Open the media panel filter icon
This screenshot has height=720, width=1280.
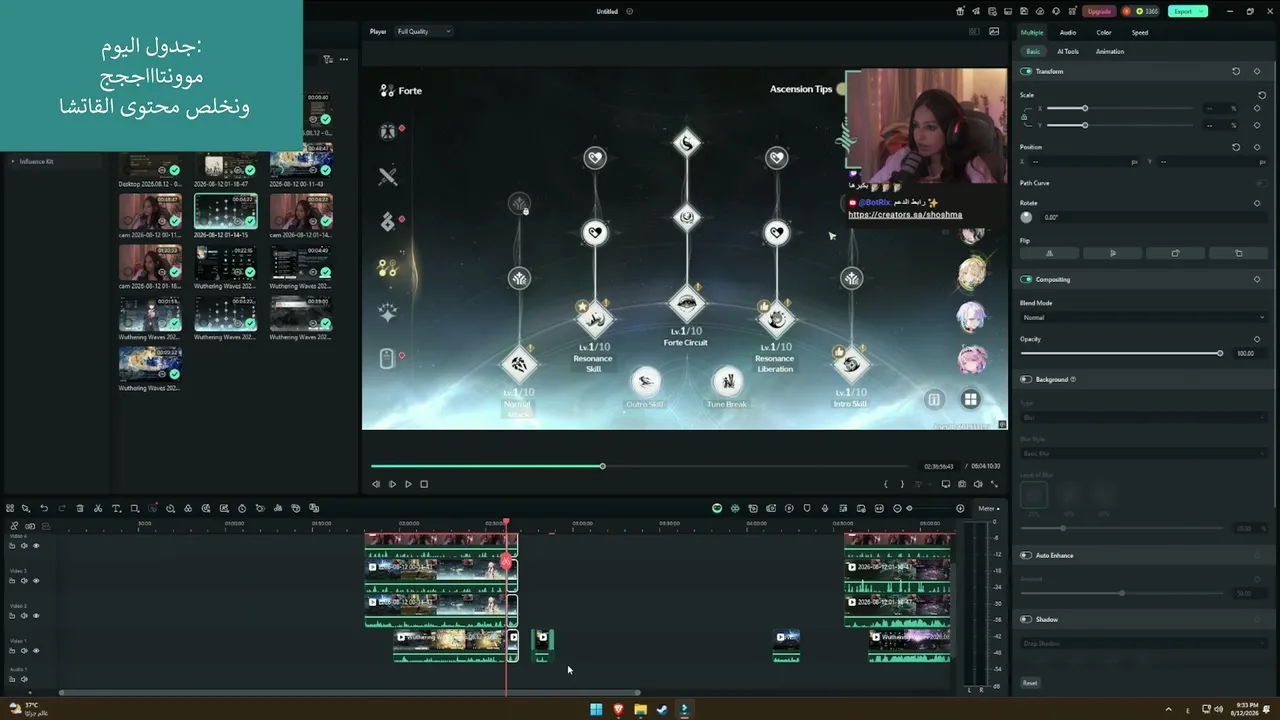click(327, 59)
